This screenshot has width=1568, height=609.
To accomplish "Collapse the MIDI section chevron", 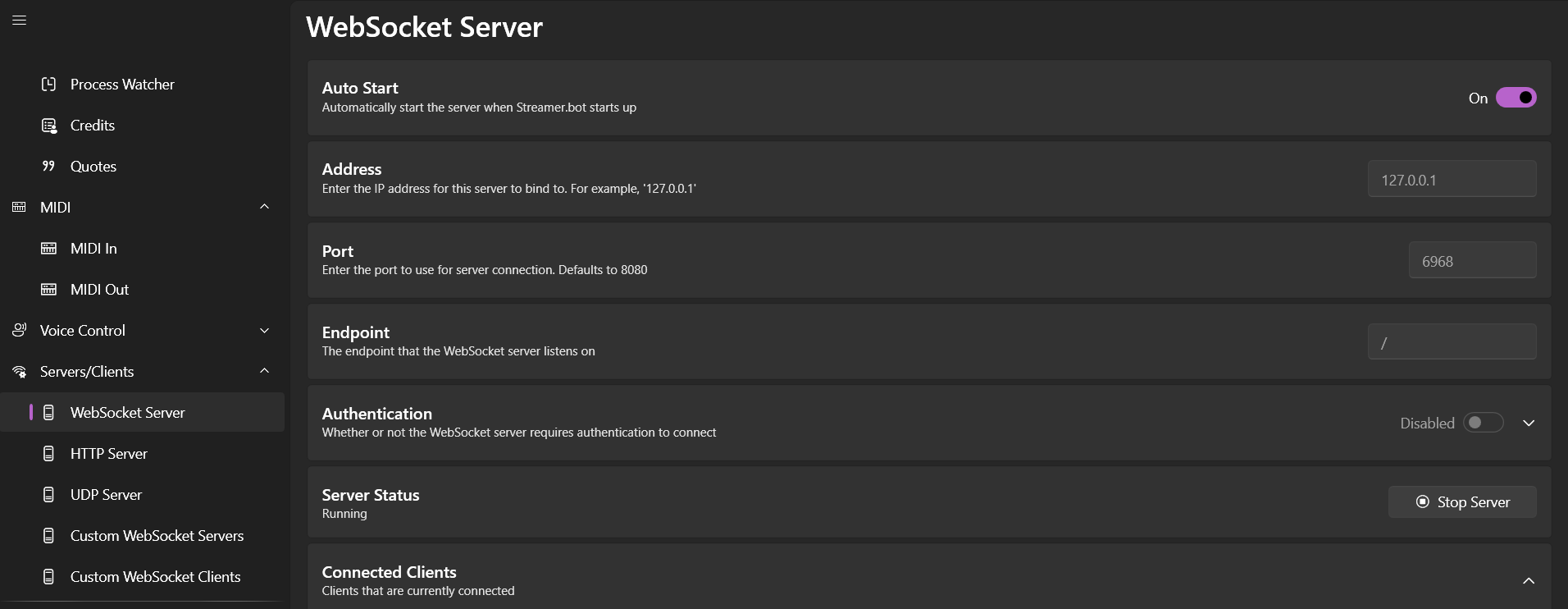I will (264, 207).
